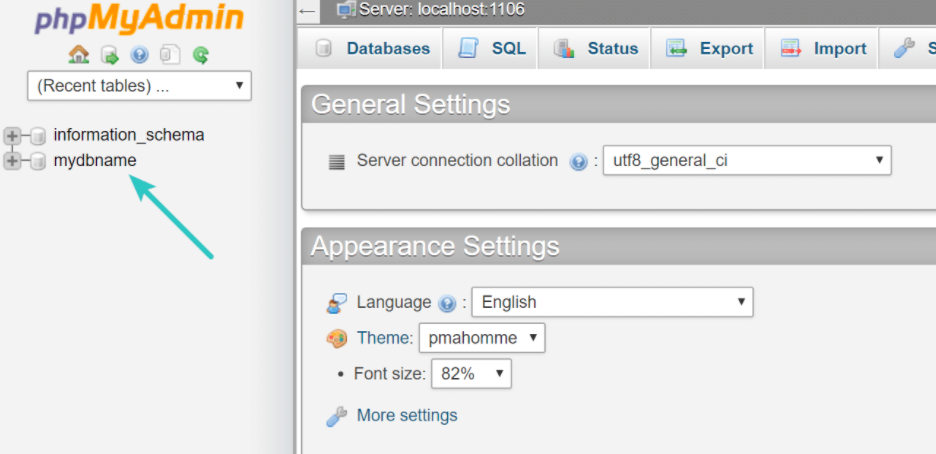Open the SQL tab
Screen dimensions: 936x454
491,48
